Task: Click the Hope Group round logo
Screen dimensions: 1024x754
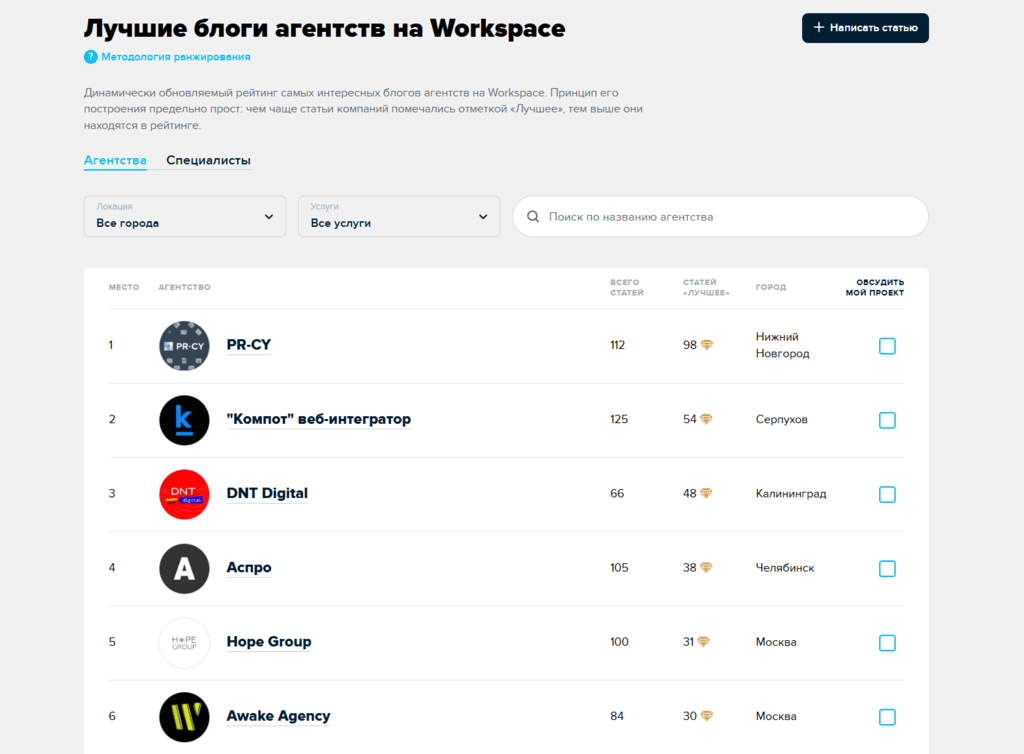Action: (184, 643)
